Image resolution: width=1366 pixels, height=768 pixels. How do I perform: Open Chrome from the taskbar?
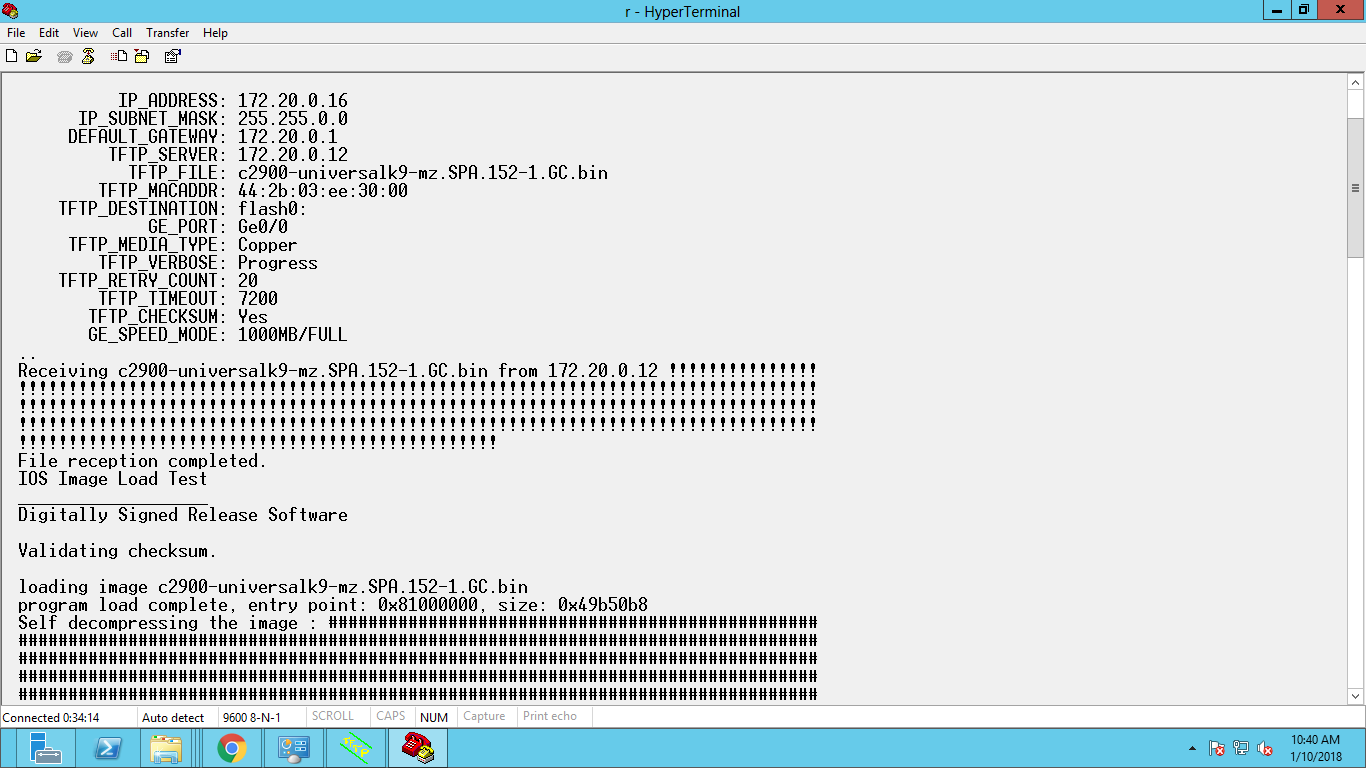pos(232,748)
